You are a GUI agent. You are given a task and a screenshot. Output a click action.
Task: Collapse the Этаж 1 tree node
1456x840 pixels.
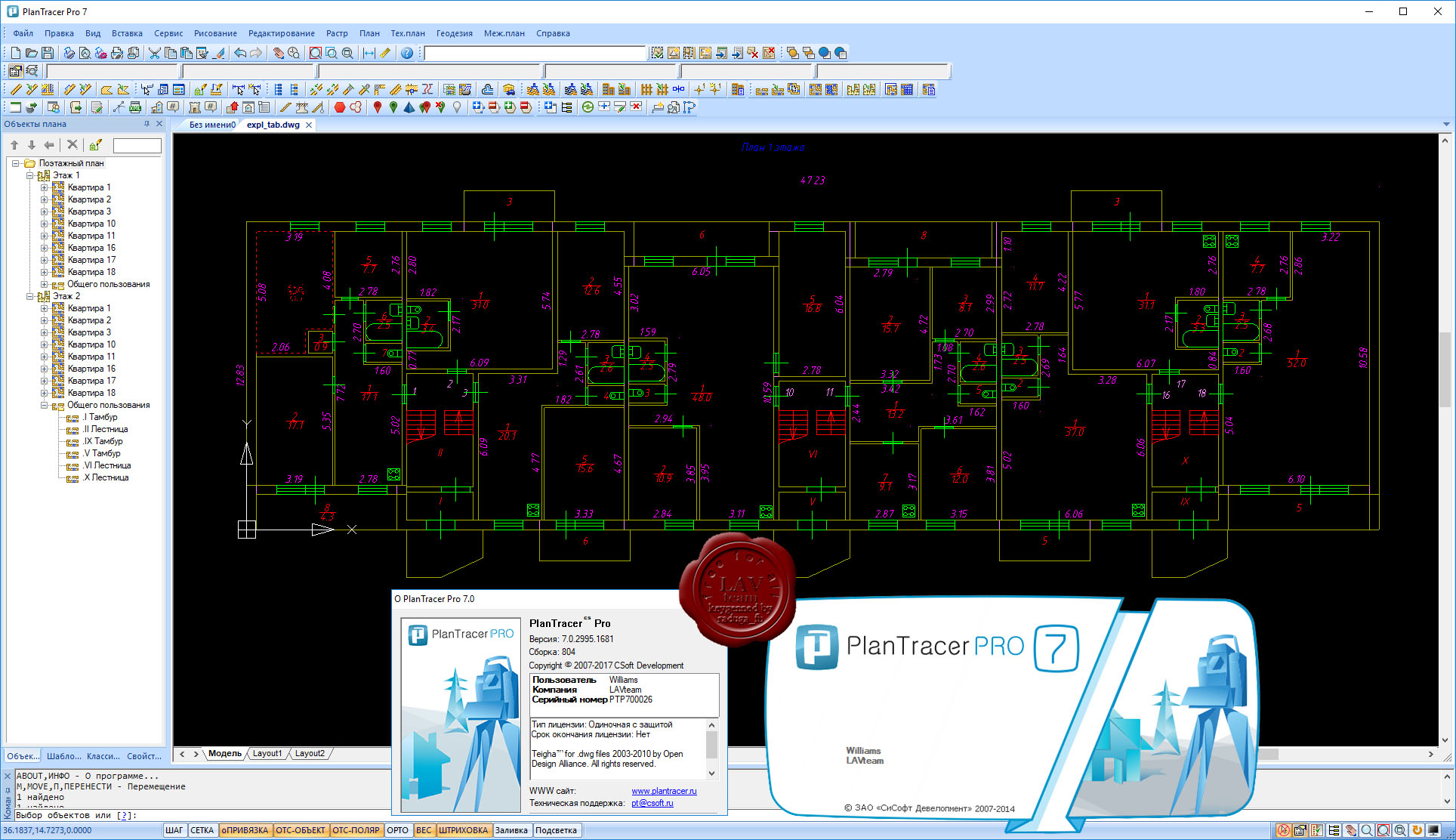30,175
